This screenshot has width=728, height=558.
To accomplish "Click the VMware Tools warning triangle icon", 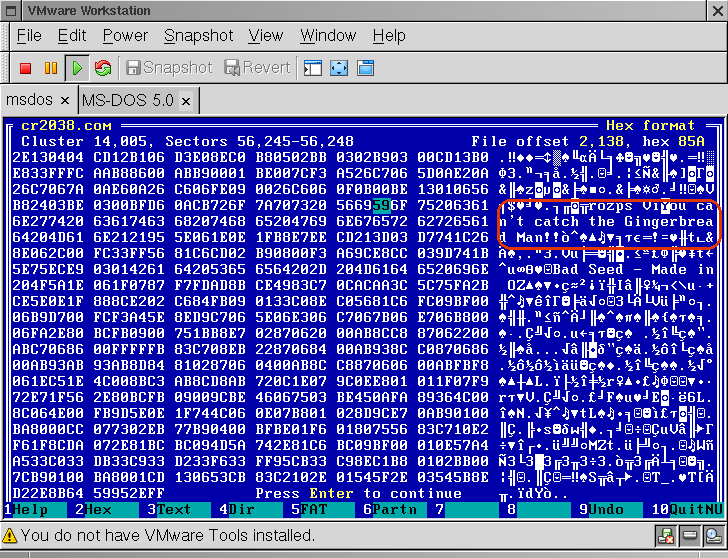I will (10, 536).
